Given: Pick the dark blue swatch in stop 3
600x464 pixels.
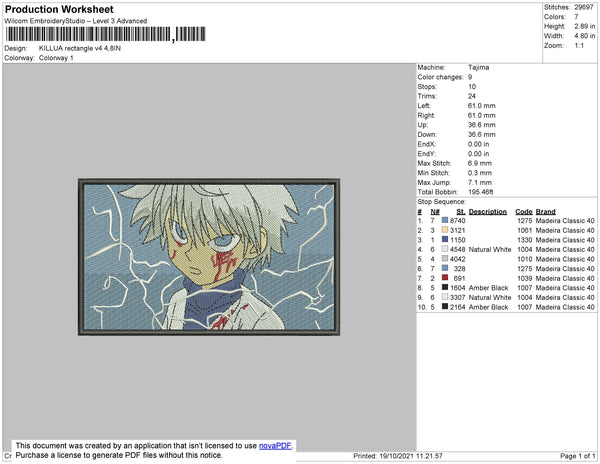Looking at the screenshot, I should point(445,239).
